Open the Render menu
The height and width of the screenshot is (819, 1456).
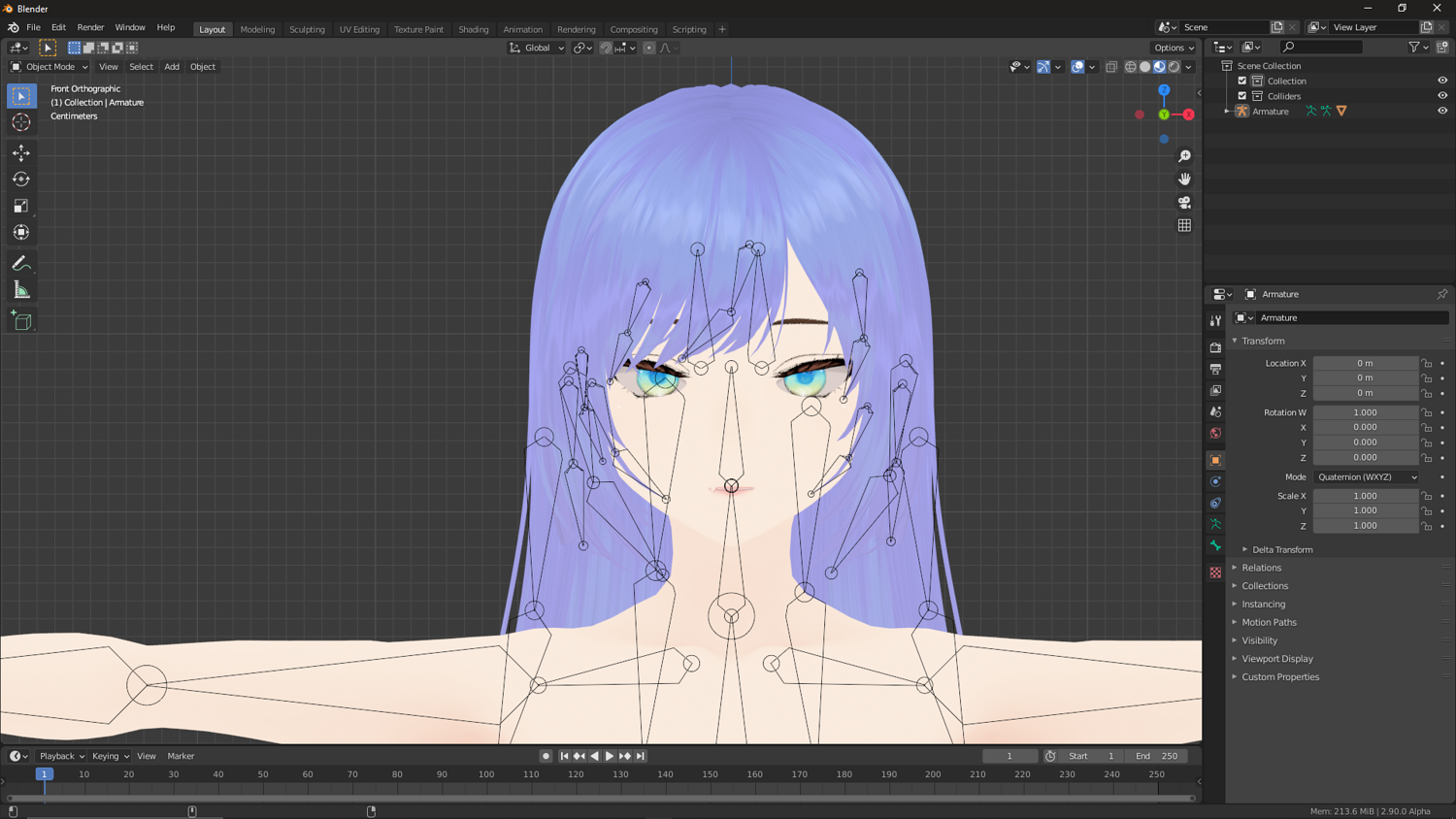[x=90, y=27]
